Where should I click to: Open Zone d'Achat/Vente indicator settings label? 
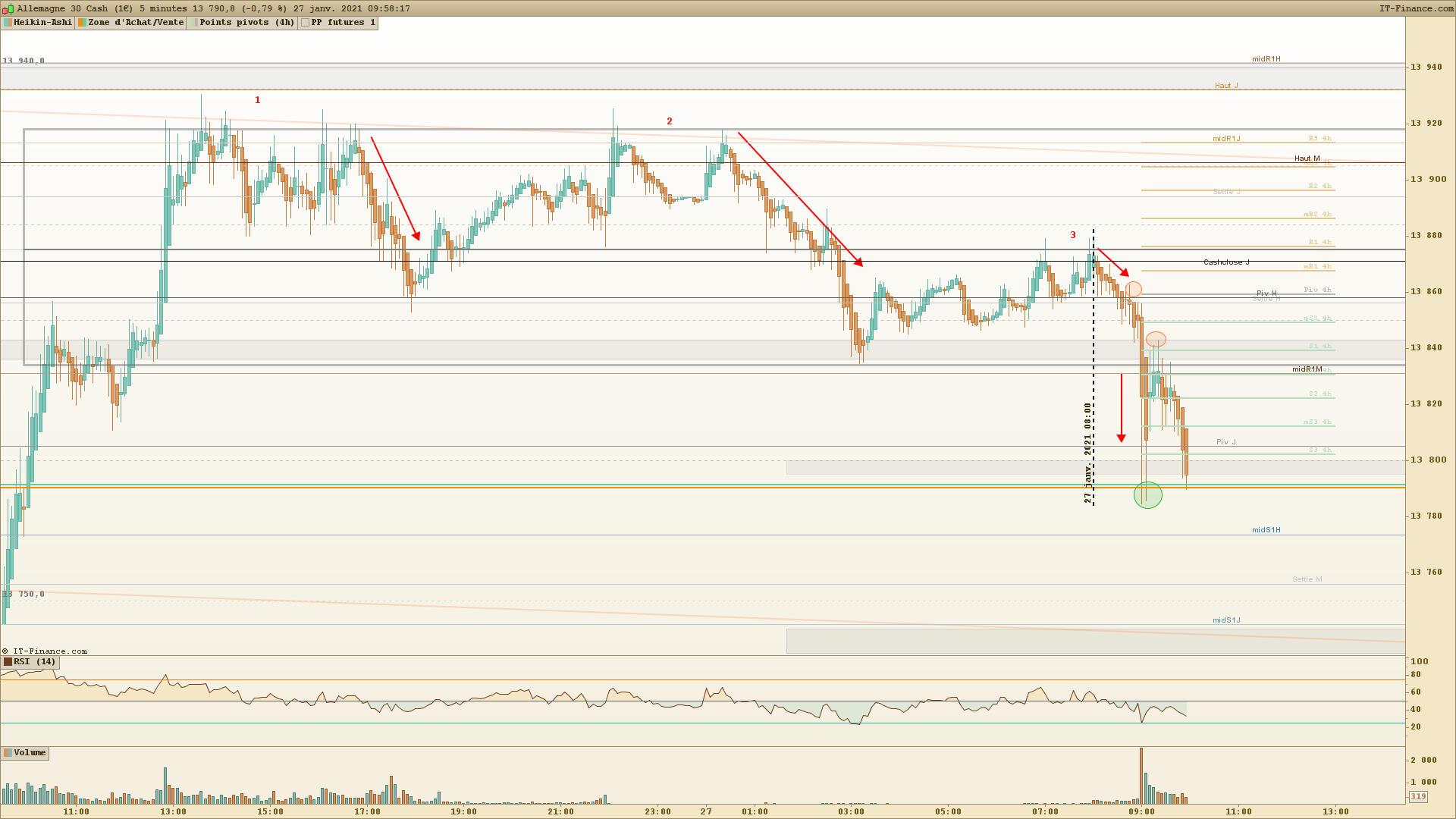136,23
